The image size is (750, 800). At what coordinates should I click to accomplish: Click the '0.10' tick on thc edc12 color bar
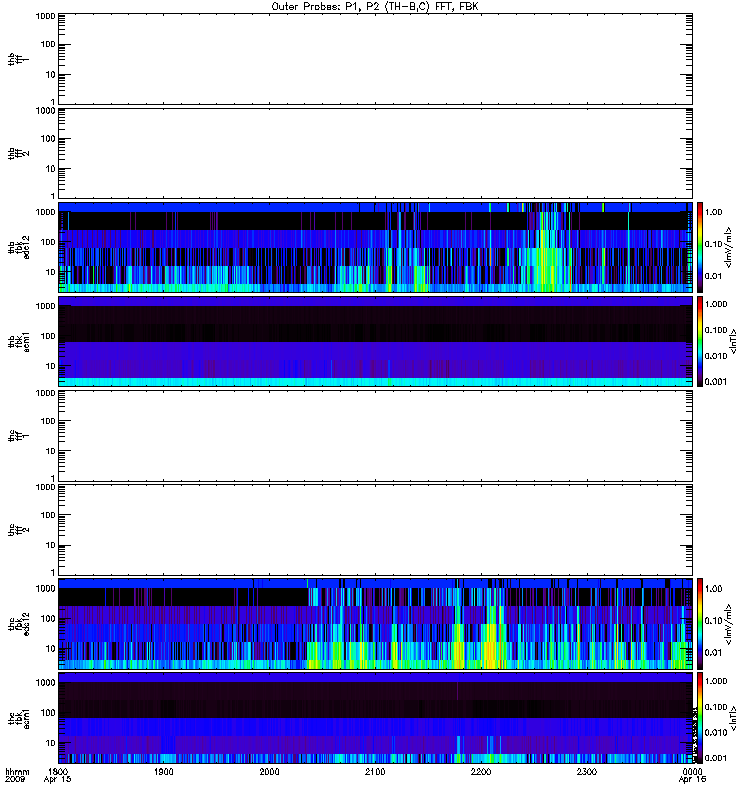click(x=713, y=620)
